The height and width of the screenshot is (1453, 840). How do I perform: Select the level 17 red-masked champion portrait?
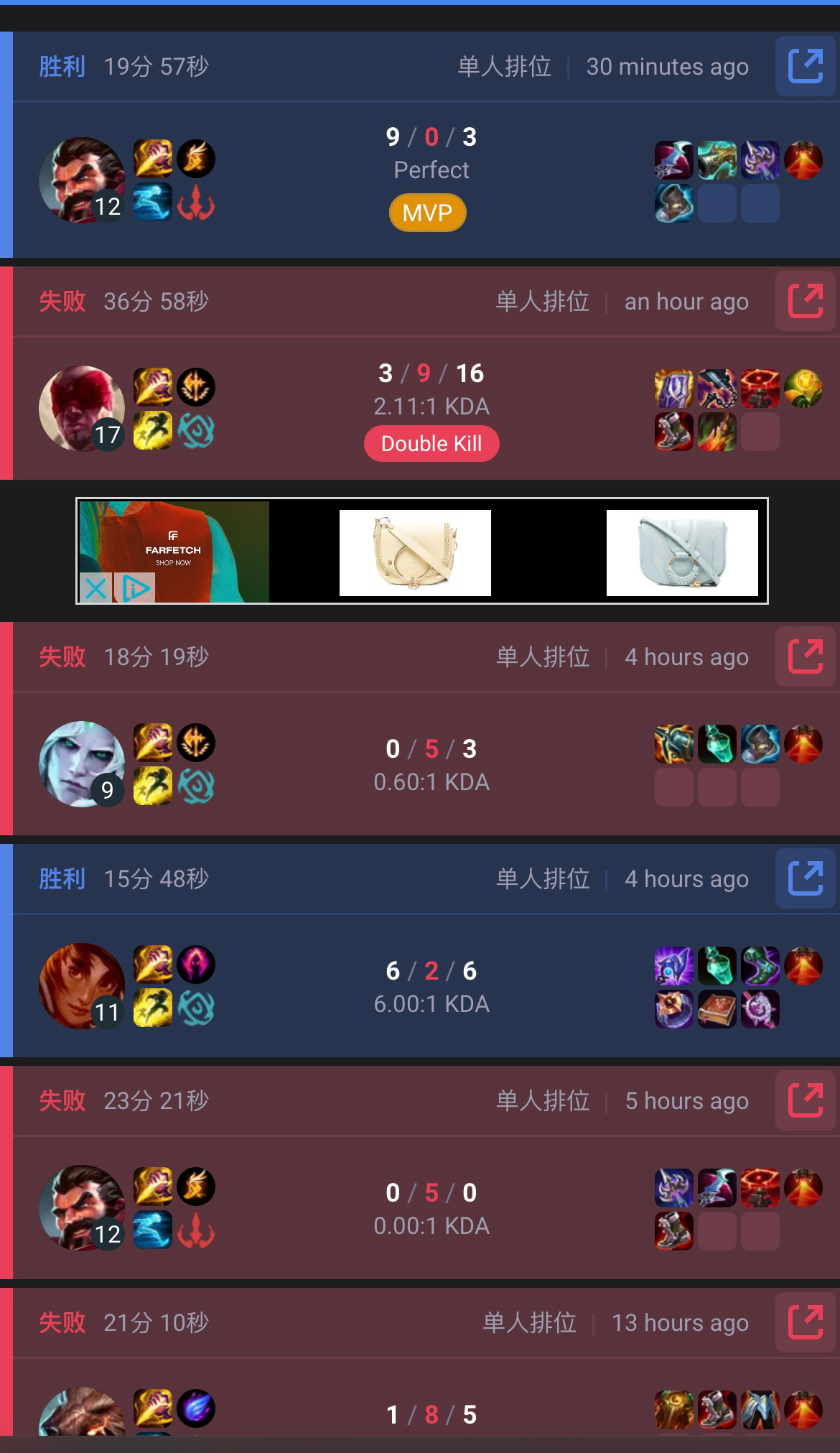(82, 409)
